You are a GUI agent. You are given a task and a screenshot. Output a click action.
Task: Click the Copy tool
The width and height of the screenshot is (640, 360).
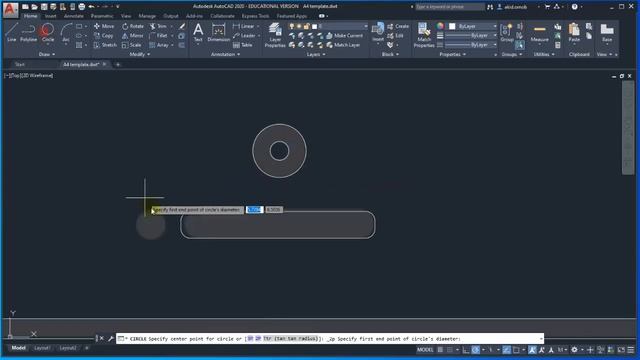pos(104,36)
